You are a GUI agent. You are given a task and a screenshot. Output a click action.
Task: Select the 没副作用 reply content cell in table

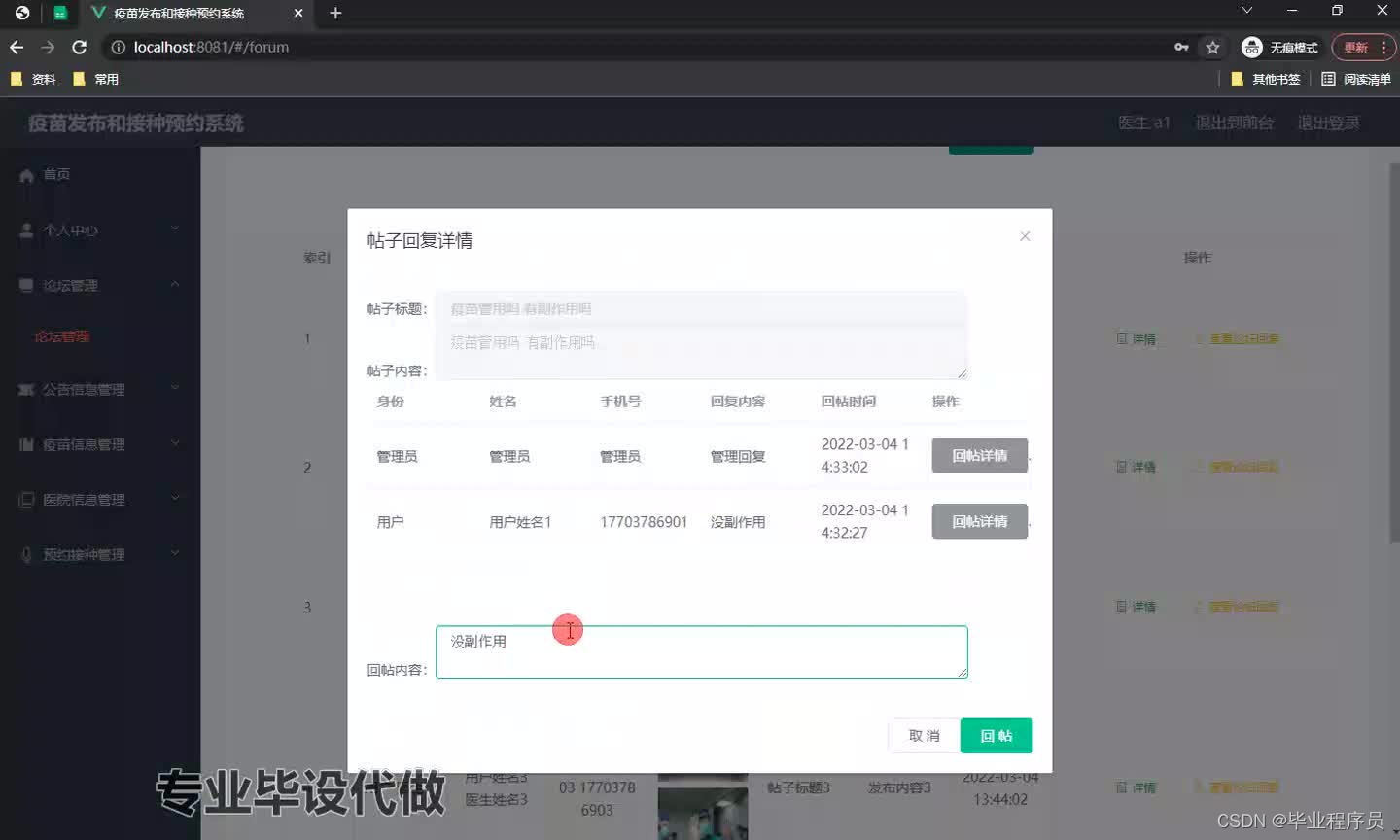point(738,522)
